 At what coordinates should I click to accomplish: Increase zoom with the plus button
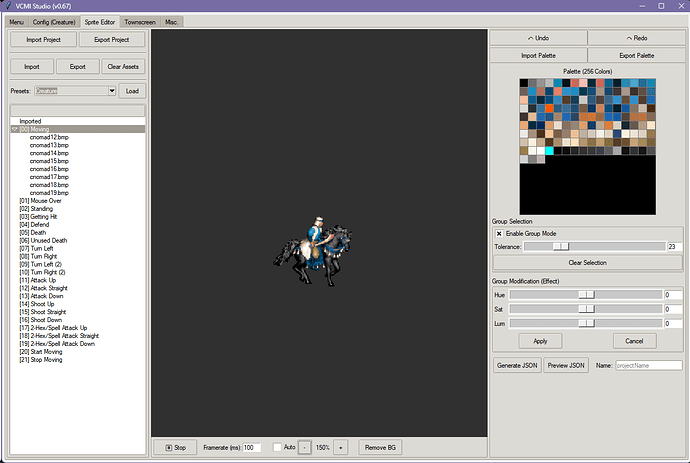341,448
